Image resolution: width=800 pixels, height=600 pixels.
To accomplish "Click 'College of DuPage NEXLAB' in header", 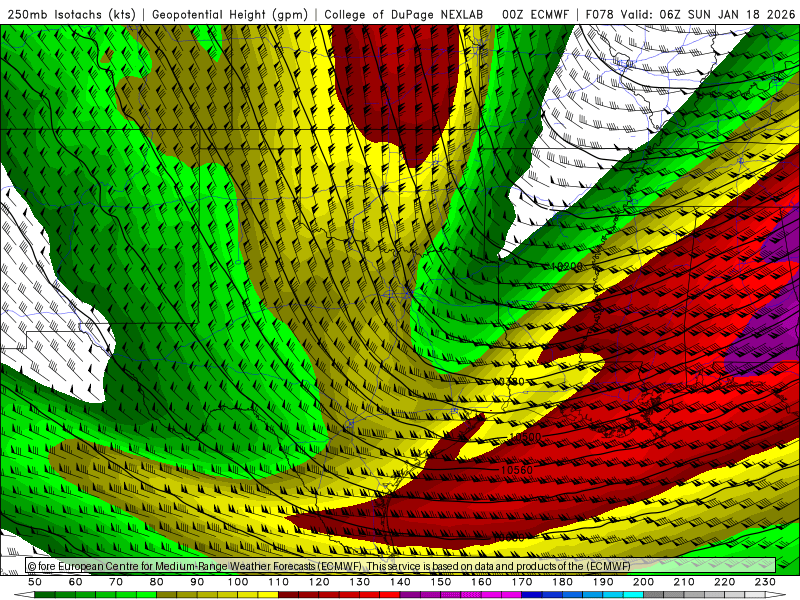I will coord(404,14).
